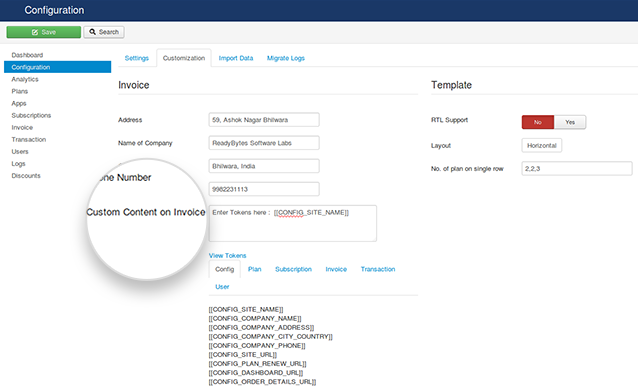
Task: Open Dashboard in the sidebar
Action: coord(27,55)
